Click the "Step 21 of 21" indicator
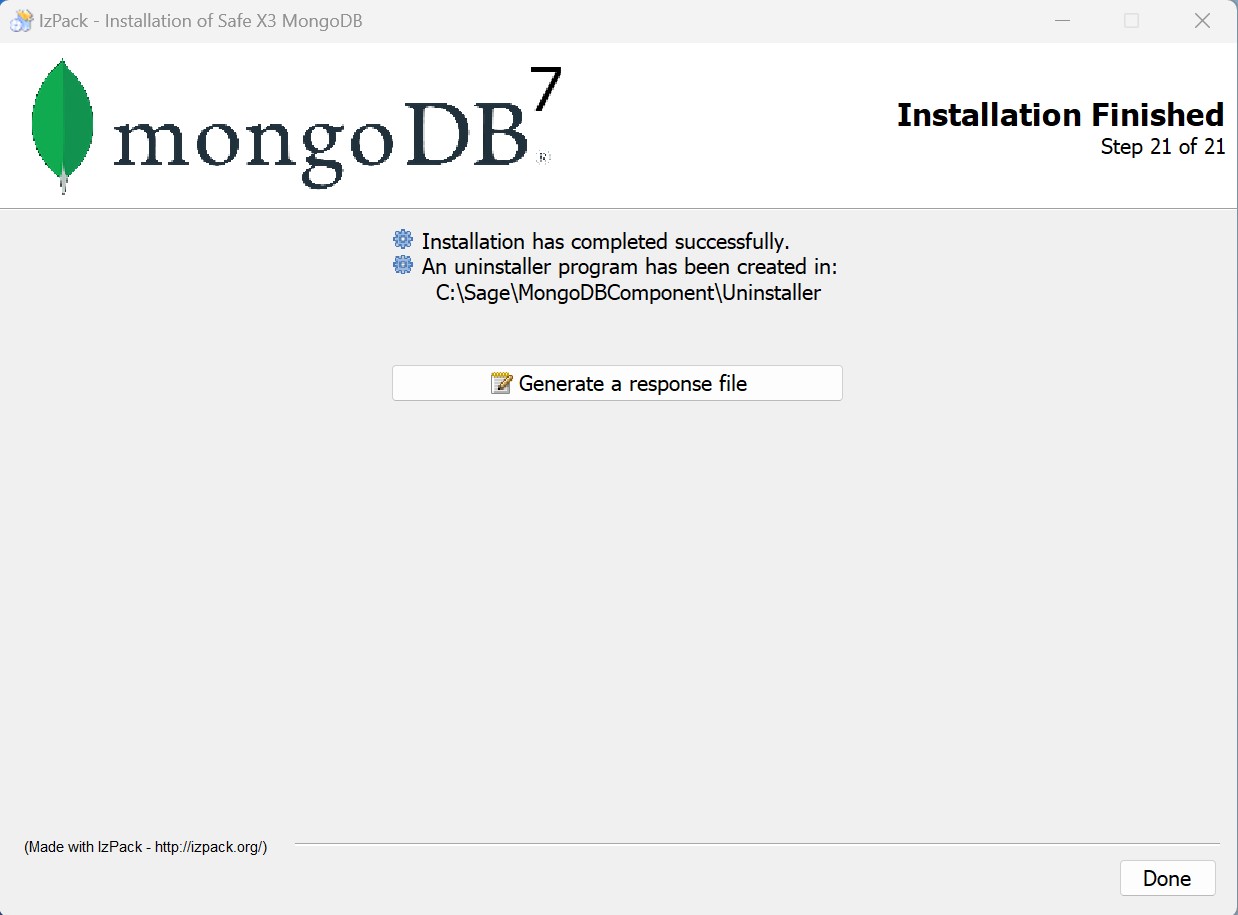Image resolution: width=1238 pixels, height=915 pixels. tap(1162, 147)
